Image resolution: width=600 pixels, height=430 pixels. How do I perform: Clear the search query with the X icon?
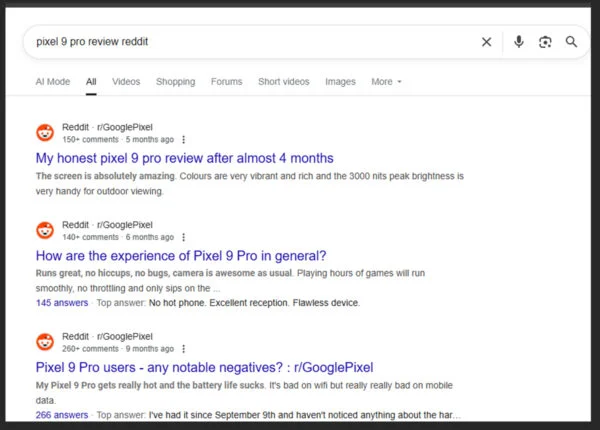point(486,42)
